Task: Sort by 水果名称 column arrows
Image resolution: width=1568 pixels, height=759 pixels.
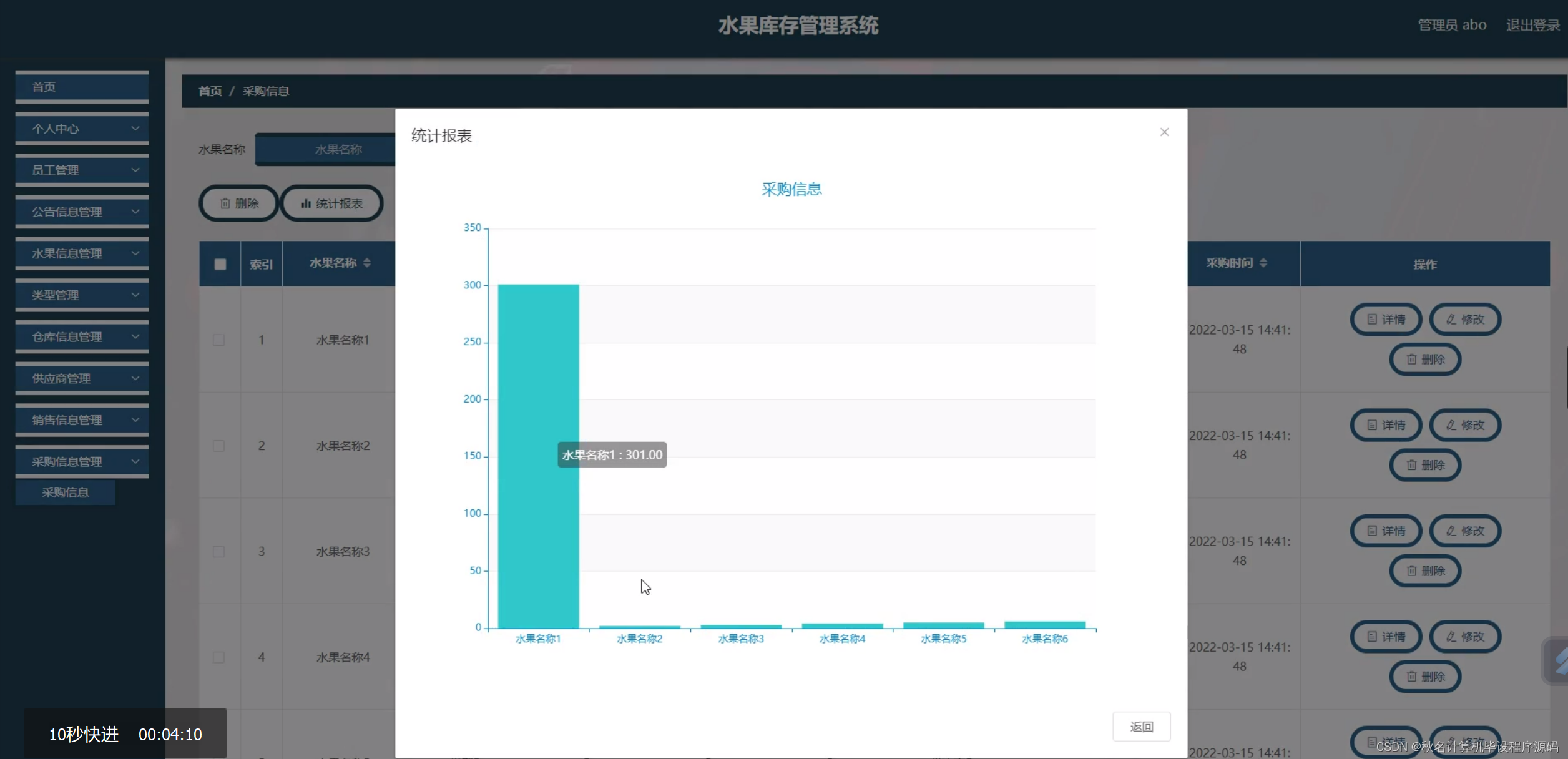Action: (367, 263)
